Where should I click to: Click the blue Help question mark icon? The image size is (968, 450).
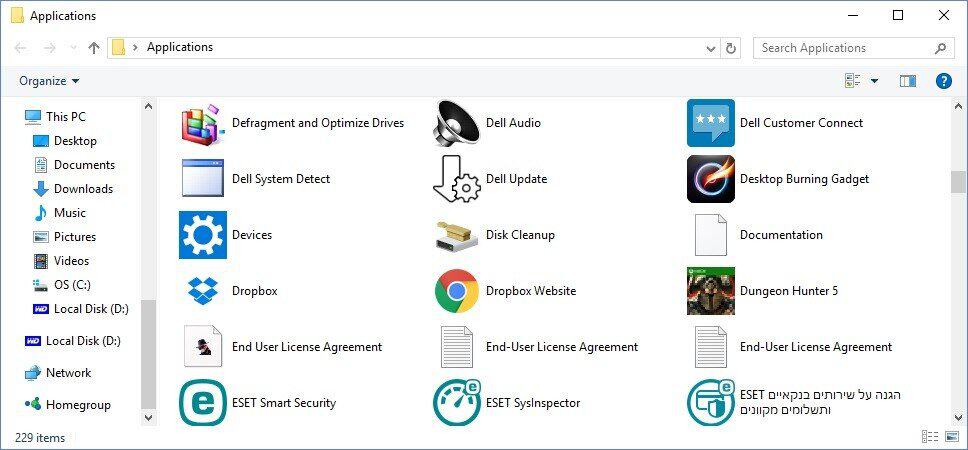[x=943, y=81]
